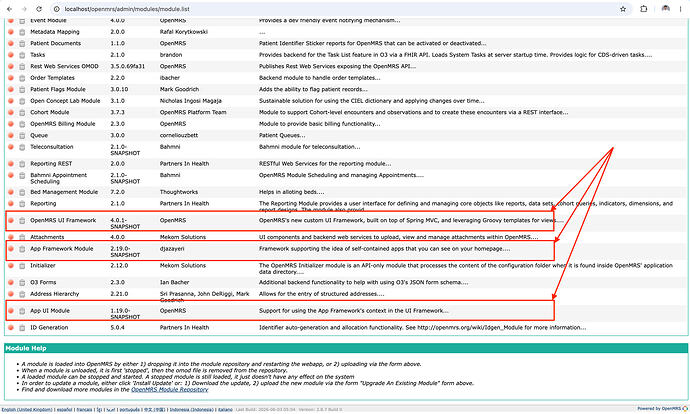Stop the Attachments module
The width and height of the screenshot is (690, 414).
tap(11, 237)
